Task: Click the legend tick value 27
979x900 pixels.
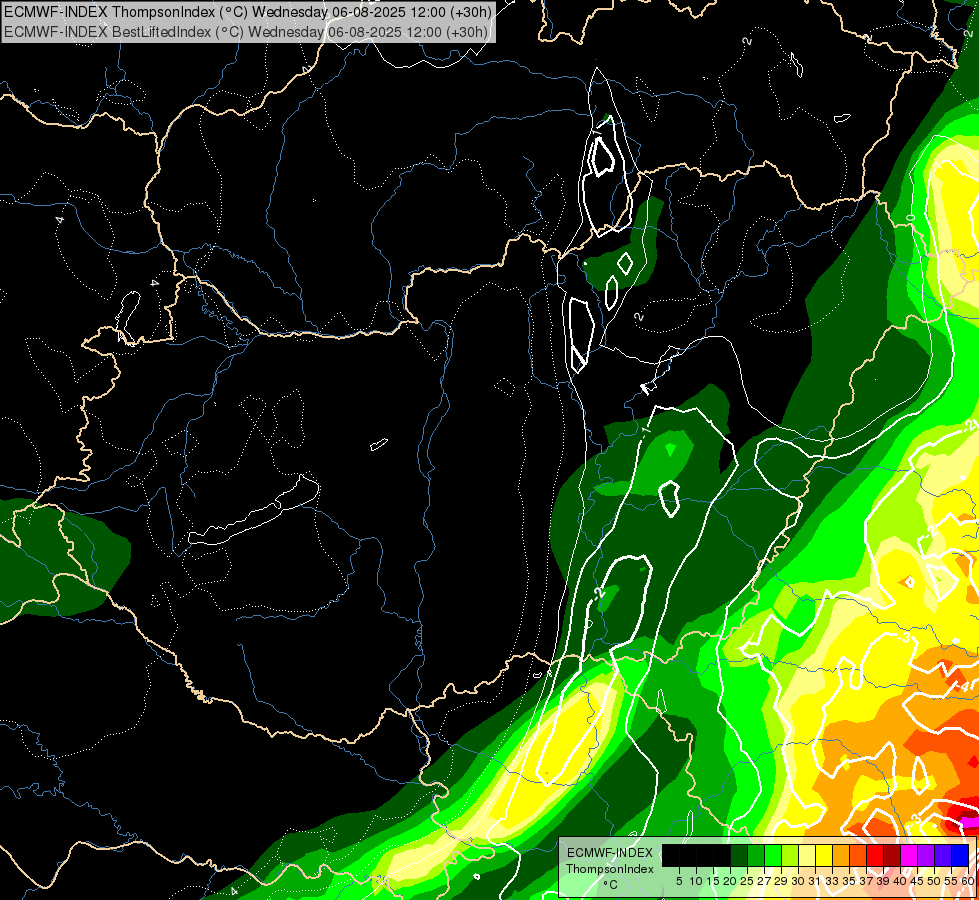Action: [764, 881]
